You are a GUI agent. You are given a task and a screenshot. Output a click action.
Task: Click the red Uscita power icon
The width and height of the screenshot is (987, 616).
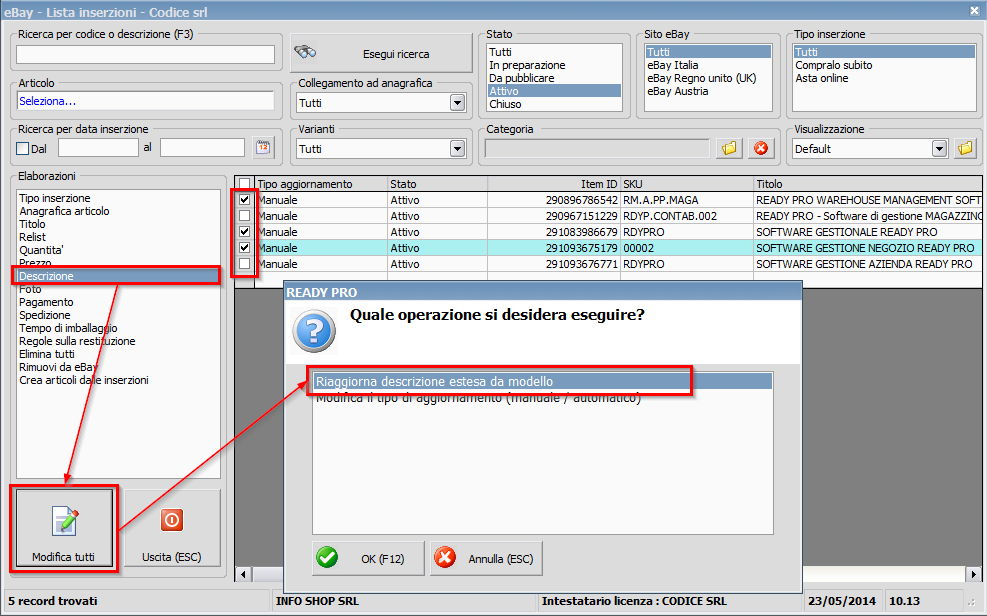(171, 520)
